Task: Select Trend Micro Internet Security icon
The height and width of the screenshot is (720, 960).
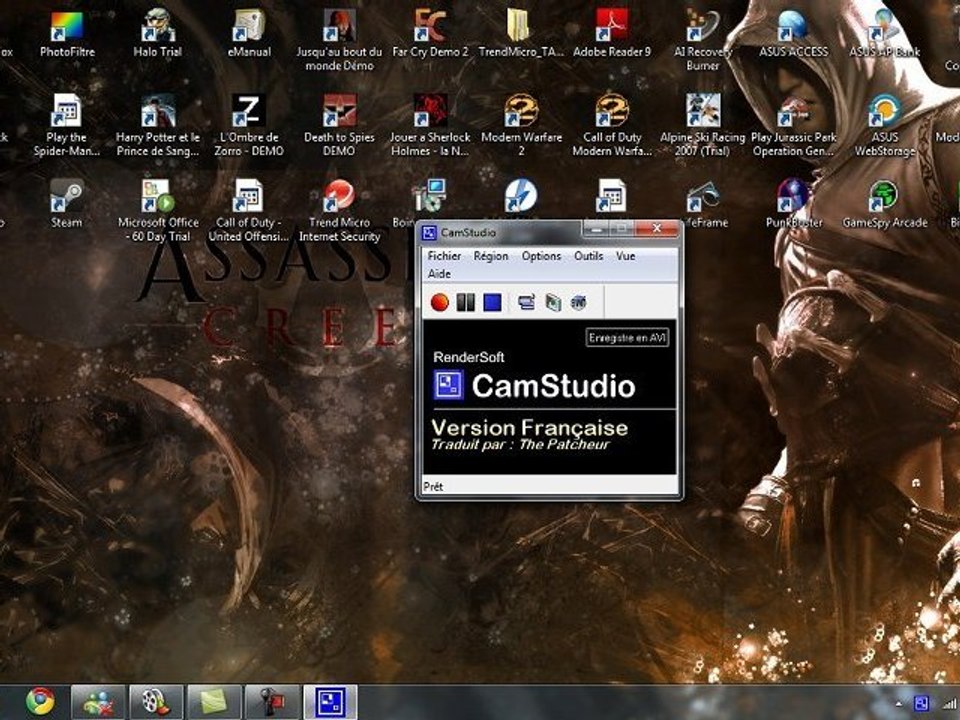Action: (x=339, y=211)
